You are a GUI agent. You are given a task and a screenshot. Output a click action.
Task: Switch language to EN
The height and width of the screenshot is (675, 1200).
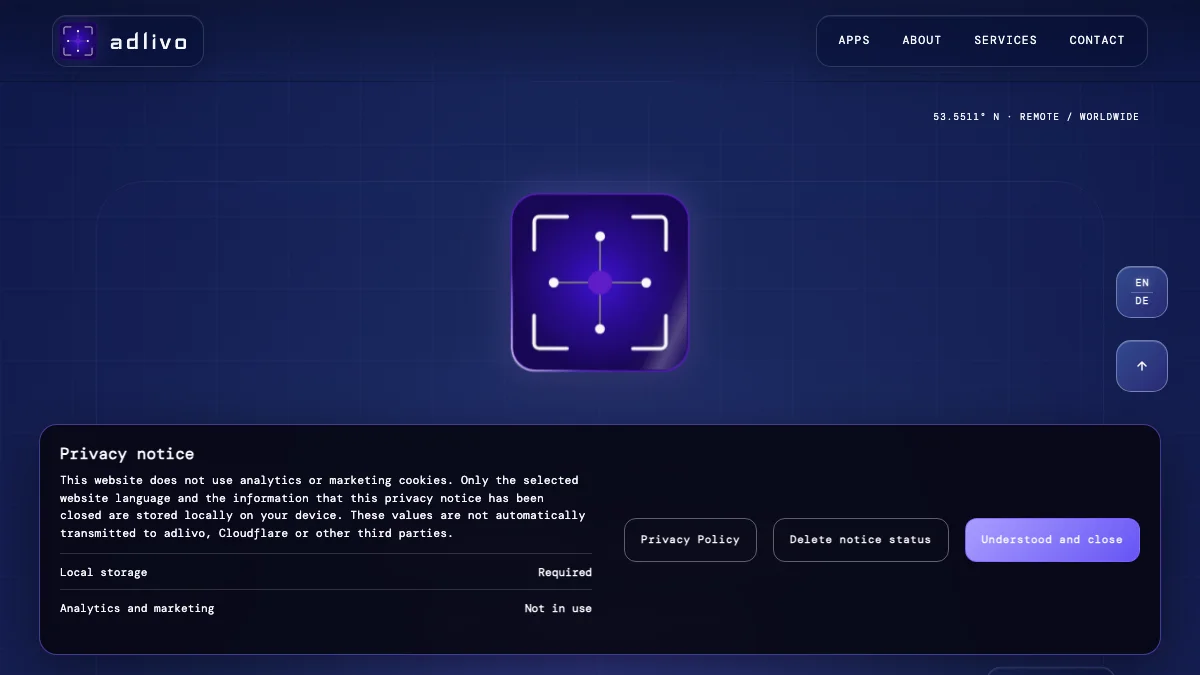1142,283
